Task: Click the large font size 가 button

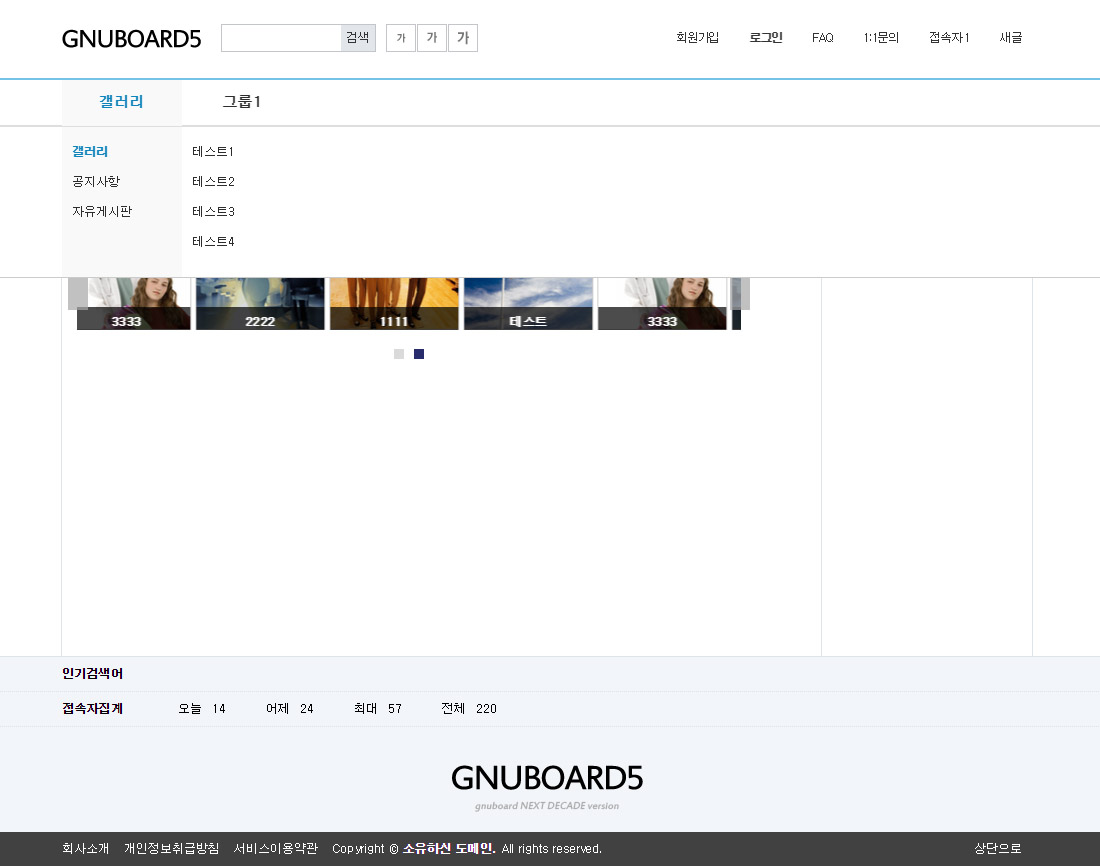Action: click(x=463, y=38)
